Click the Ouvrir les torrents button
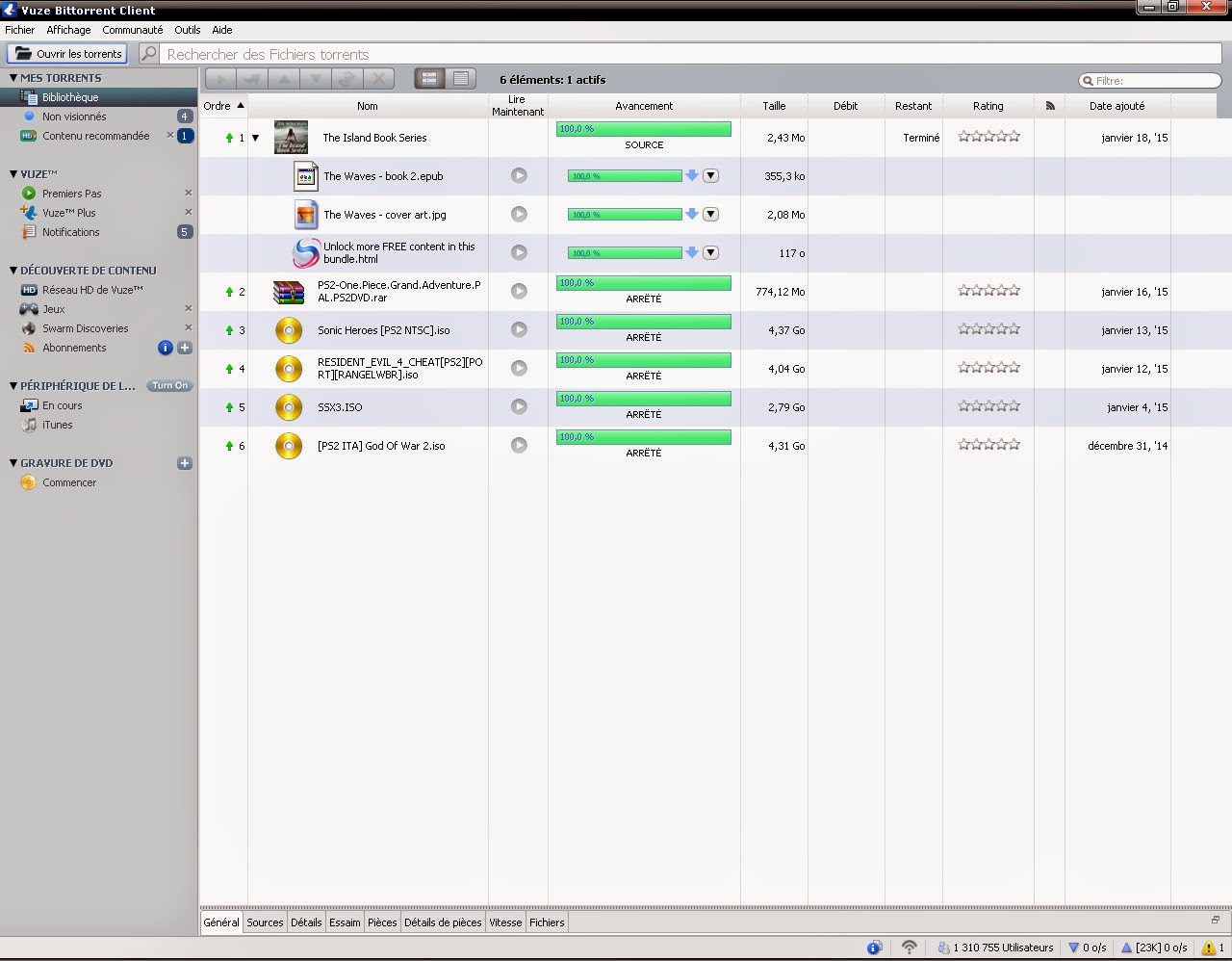Image resolution: width=1232 pixels, height=961 pixels. (67, 54)
